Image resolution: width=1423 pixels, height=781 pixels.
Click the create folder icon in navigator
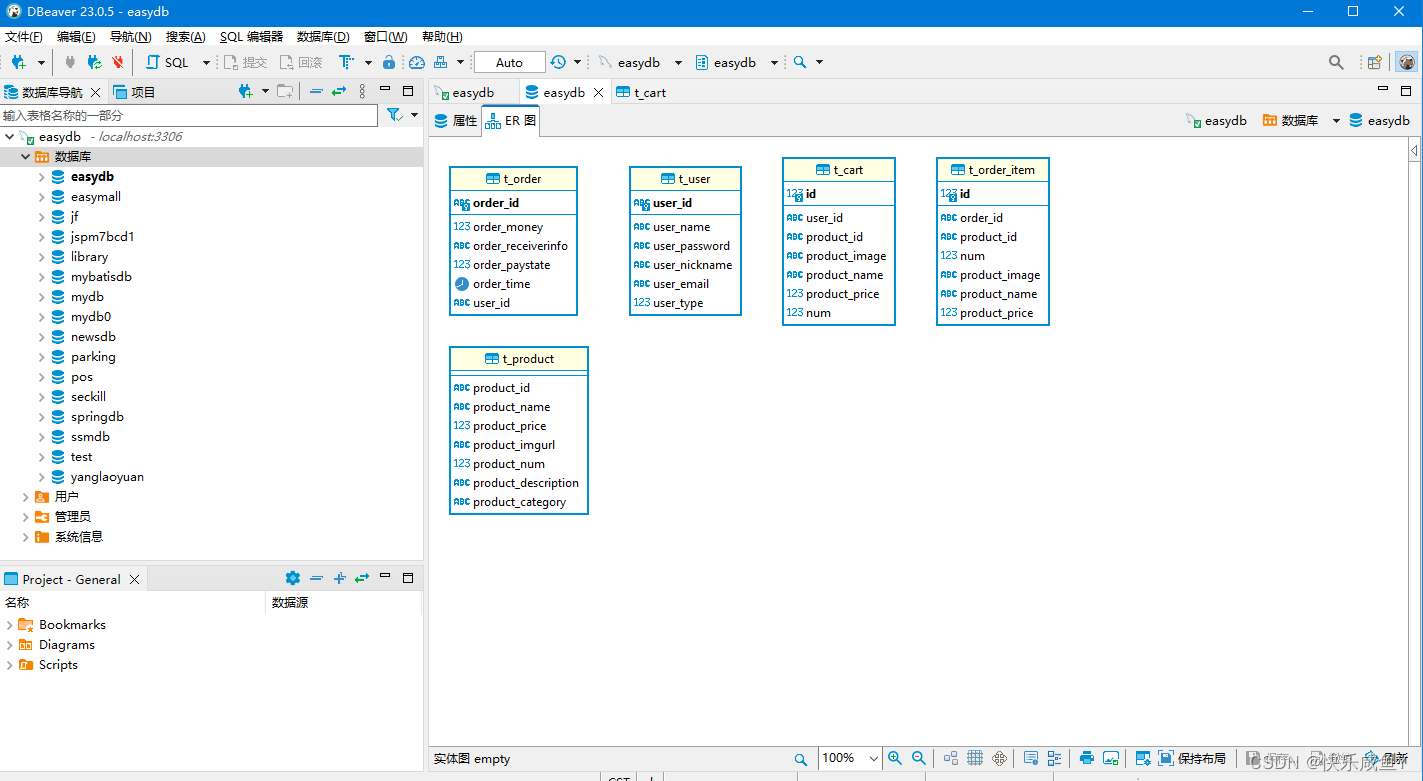(285, 91)
